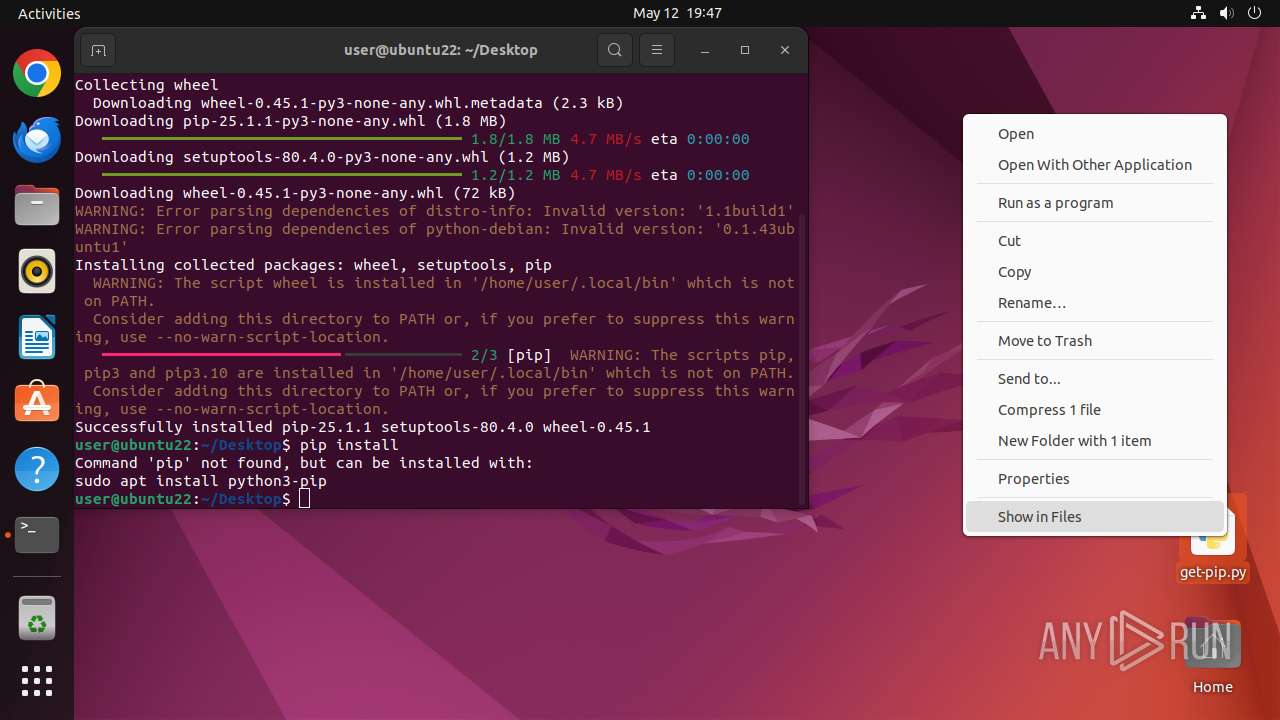Open the Help question mark icon

37,469
